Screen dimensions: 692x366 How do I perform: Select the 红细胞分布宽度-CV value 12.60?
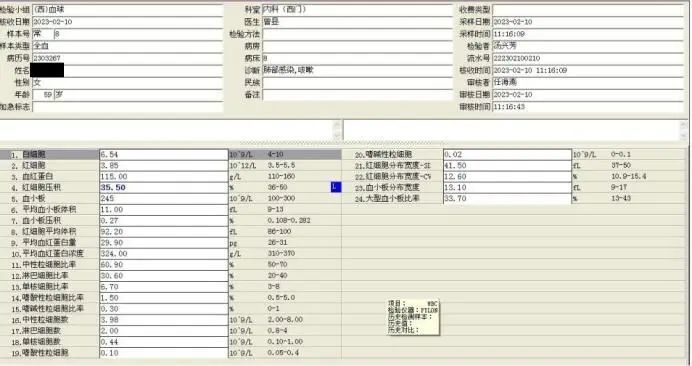pyautogui.click(x=507, y=177)
